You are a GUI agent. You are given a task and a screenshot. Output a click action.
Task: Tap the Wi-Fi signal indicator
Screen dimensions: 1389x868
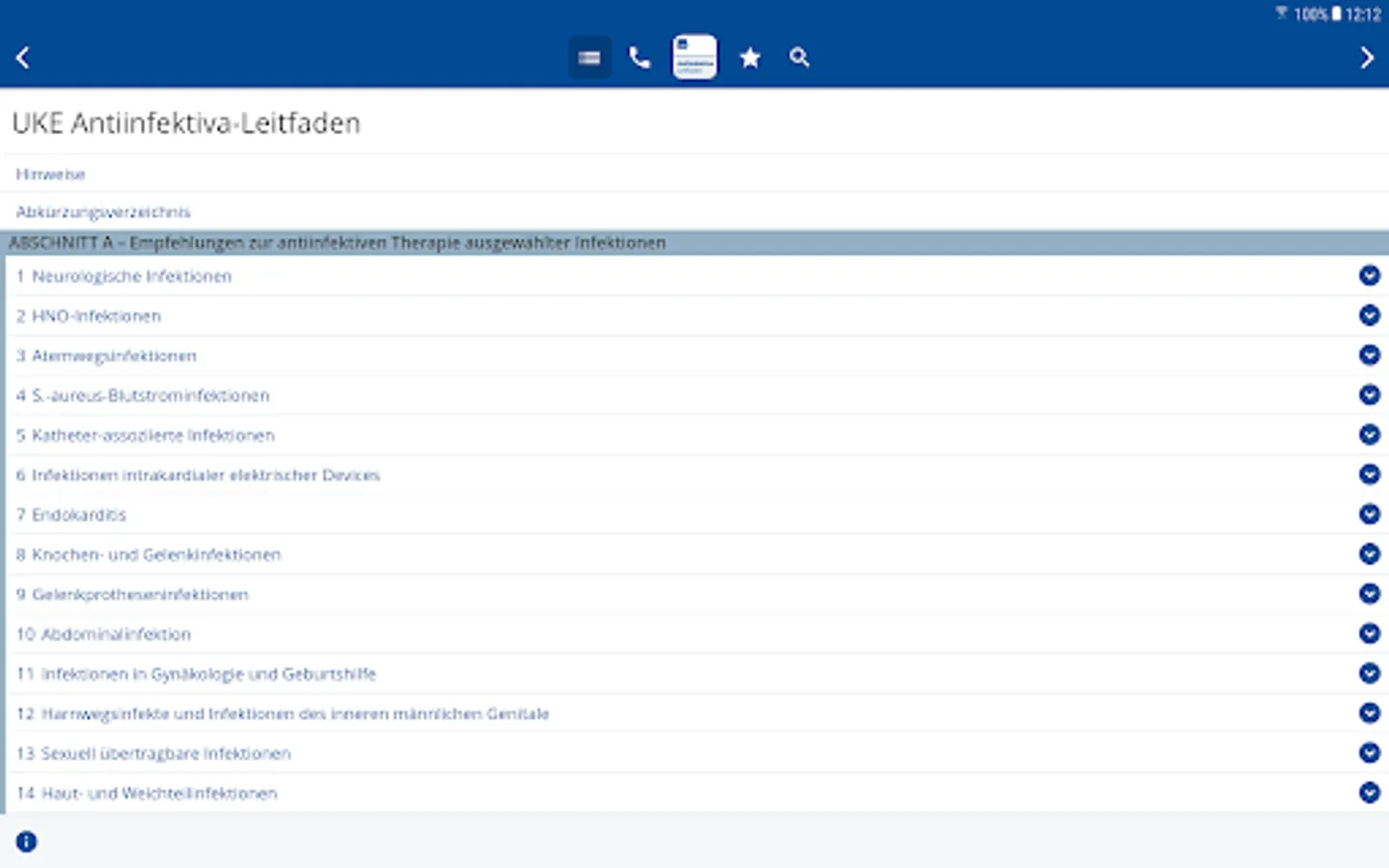tap(1281, 14)
